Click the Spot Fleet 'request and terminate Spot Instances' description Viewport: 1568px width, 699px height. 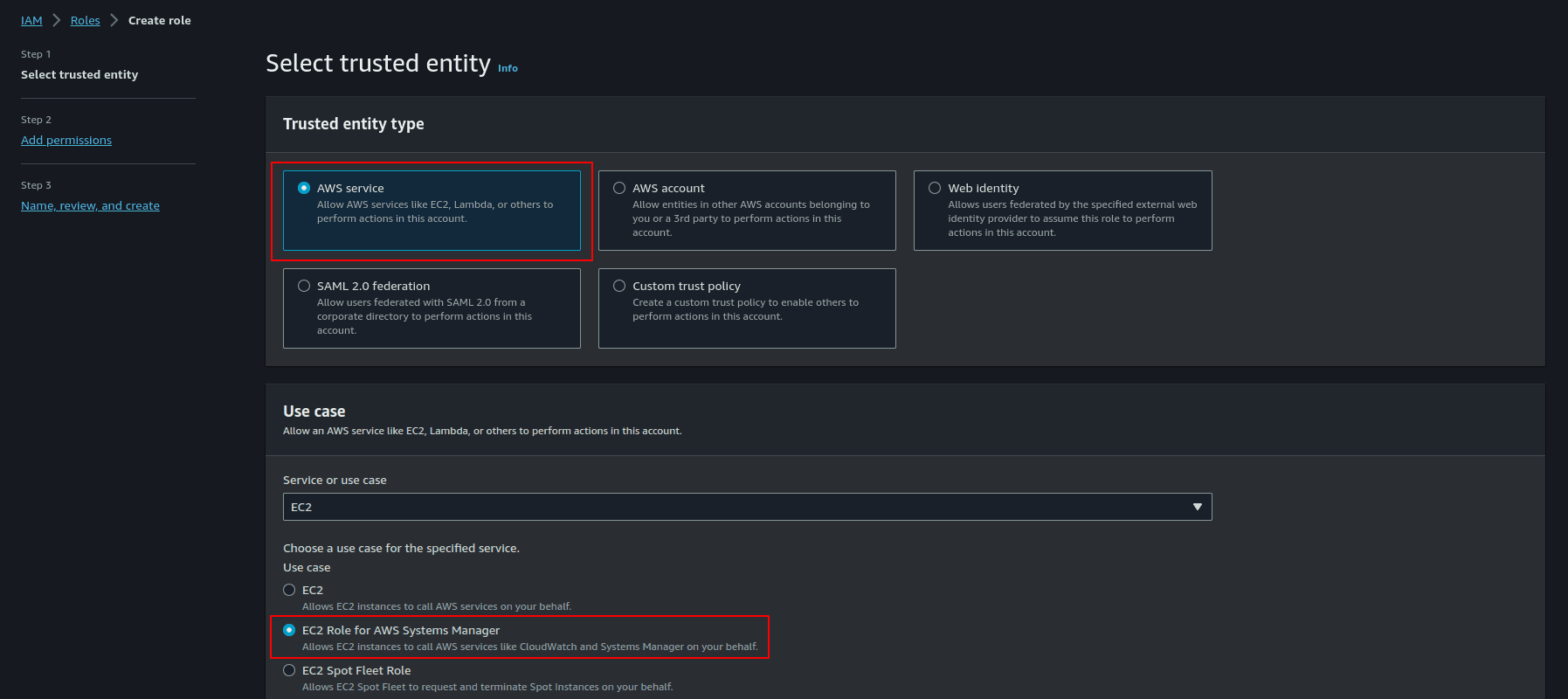tap(487, 687)
